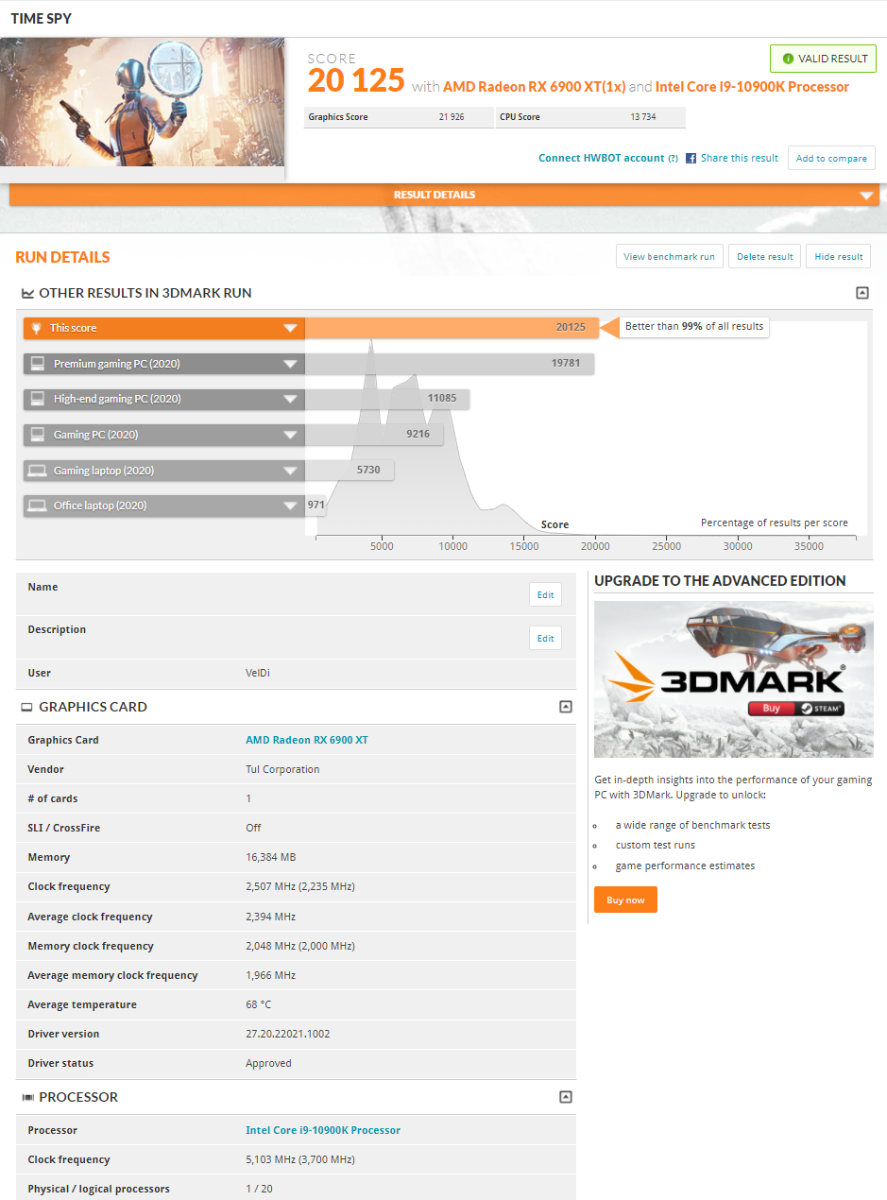The height and width of the screenshot is (1200, 887).
Task: Open Intel Core i9-10900K Processor link in header
Action: click(752, 87)
